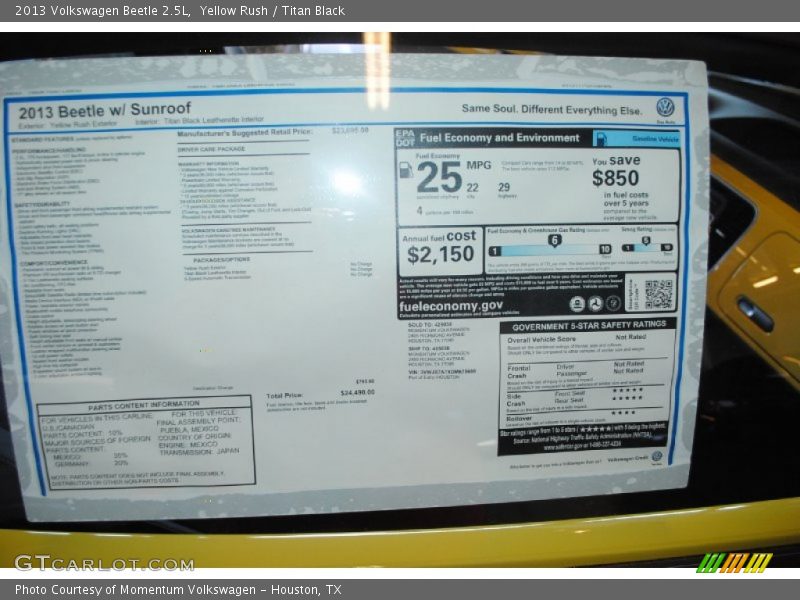Screen dimensions: 800x600
Task: Click the first agency seal beside fueleconomy.gov
Action: click(x=577, y=304)
